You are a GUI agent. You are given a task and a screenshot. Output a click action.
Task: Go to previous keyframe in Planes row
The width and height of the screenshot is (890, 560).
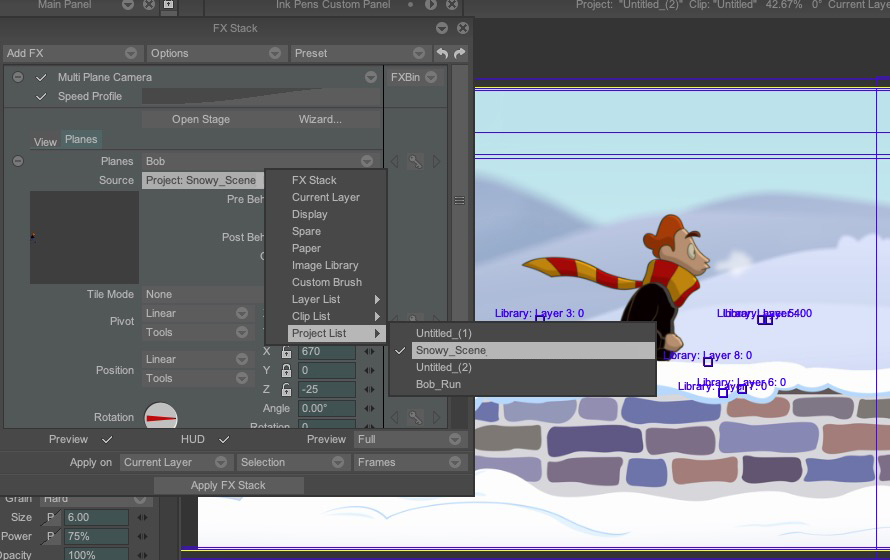(395, 162)
